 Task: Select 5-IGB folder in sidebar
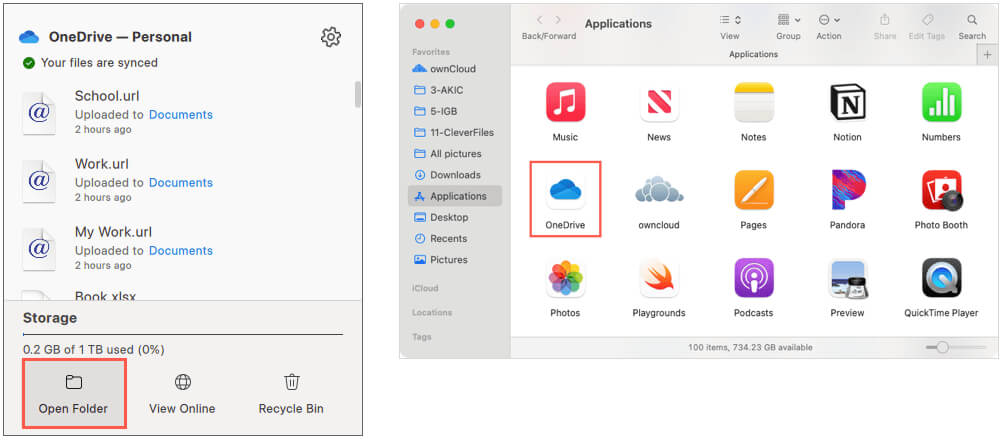(453, 111)
